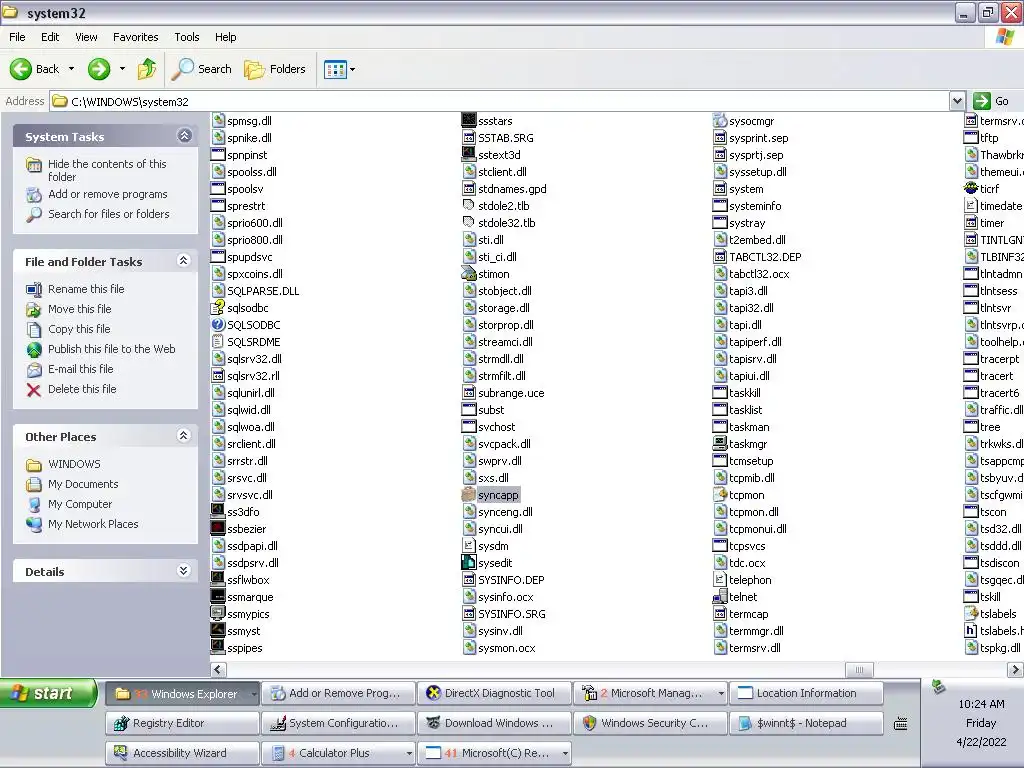Collapse the Other Places panel
This screenshot has width=1024, height=768.
[184, 436]
